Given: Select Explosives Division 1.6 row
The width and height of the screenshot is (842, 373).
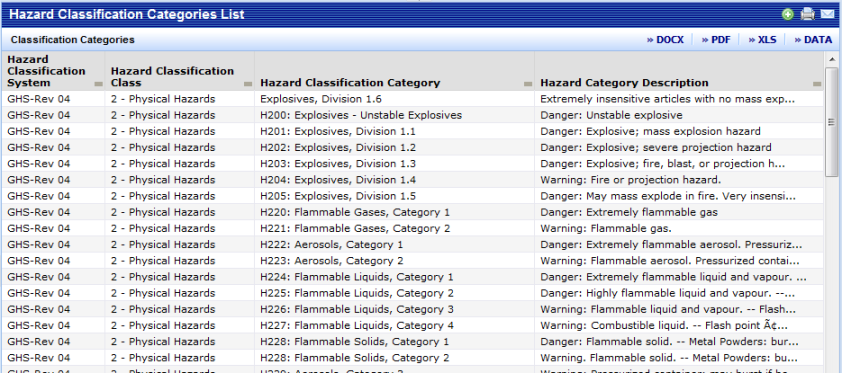Looking at the screenshot, I should (x=412, y=99).
